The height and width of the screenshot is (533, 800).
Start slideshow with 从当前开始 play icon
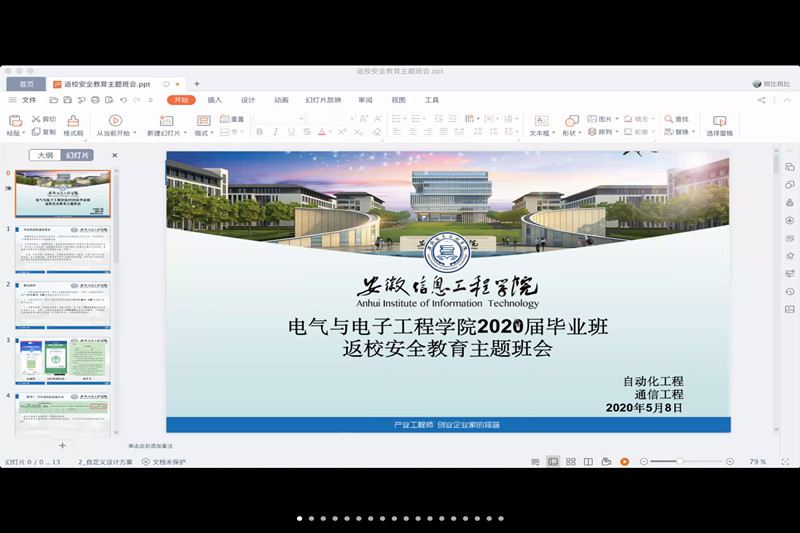115,121
